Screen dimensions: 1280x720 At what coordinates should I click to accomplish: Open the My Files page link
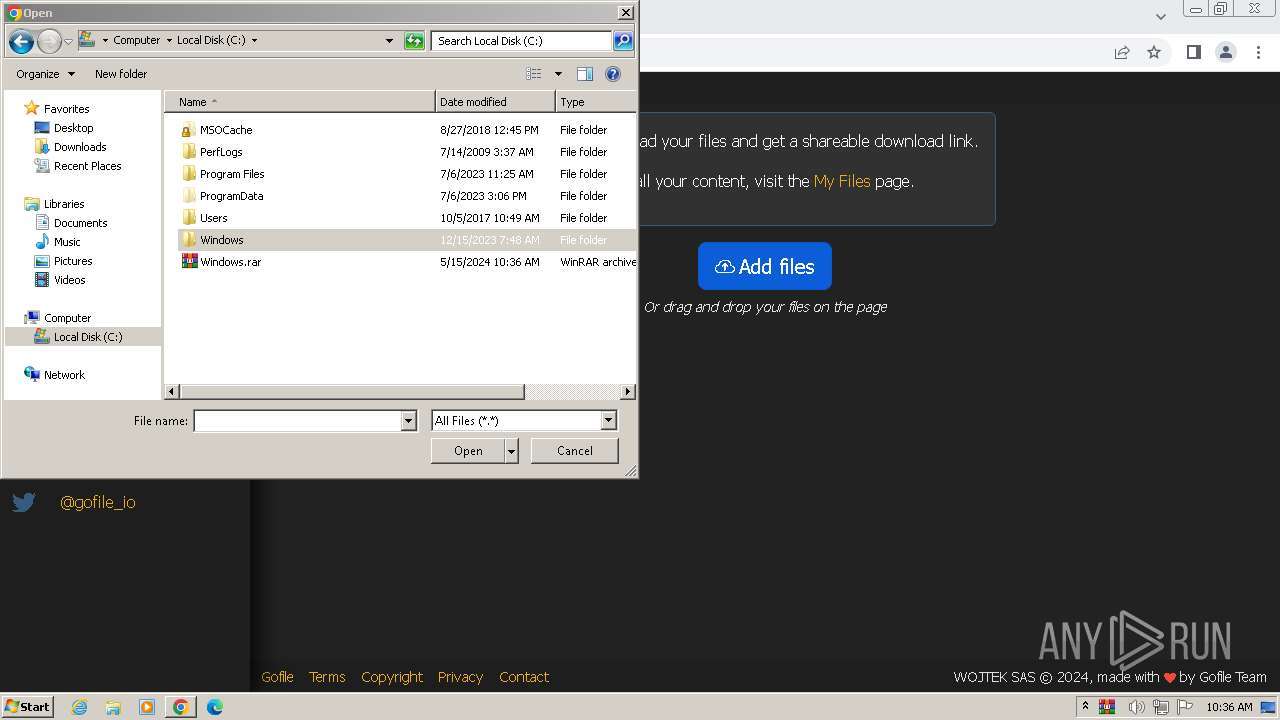842,181
